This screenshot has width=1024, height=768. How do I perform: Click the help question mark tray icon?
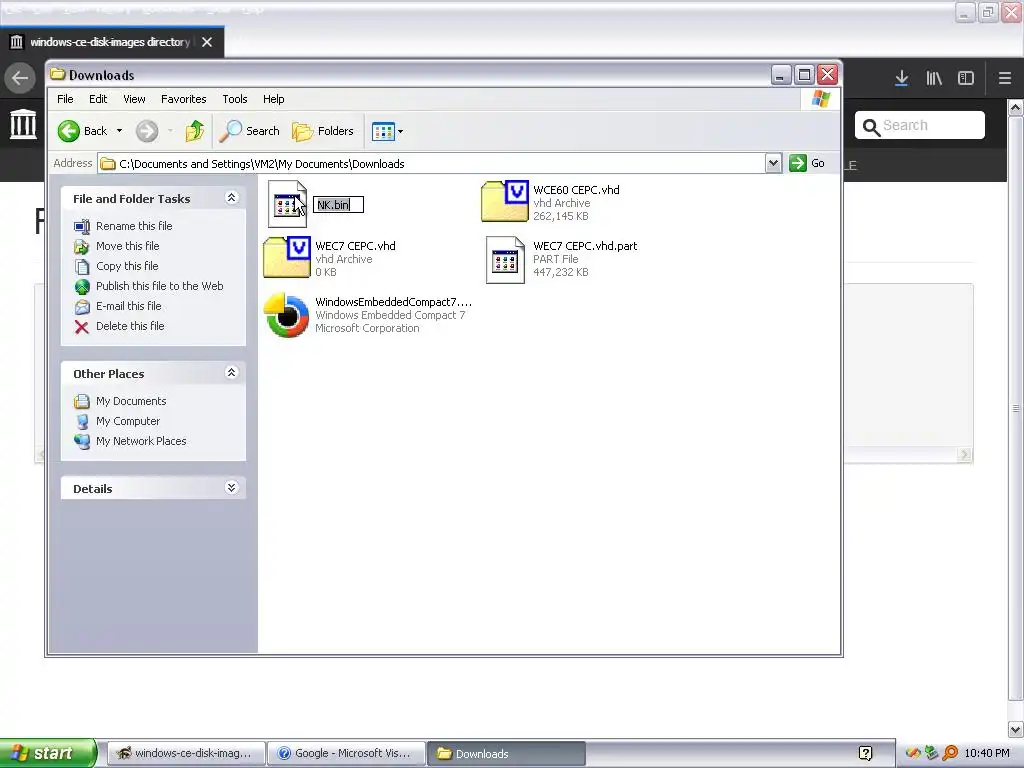(865, 754)
